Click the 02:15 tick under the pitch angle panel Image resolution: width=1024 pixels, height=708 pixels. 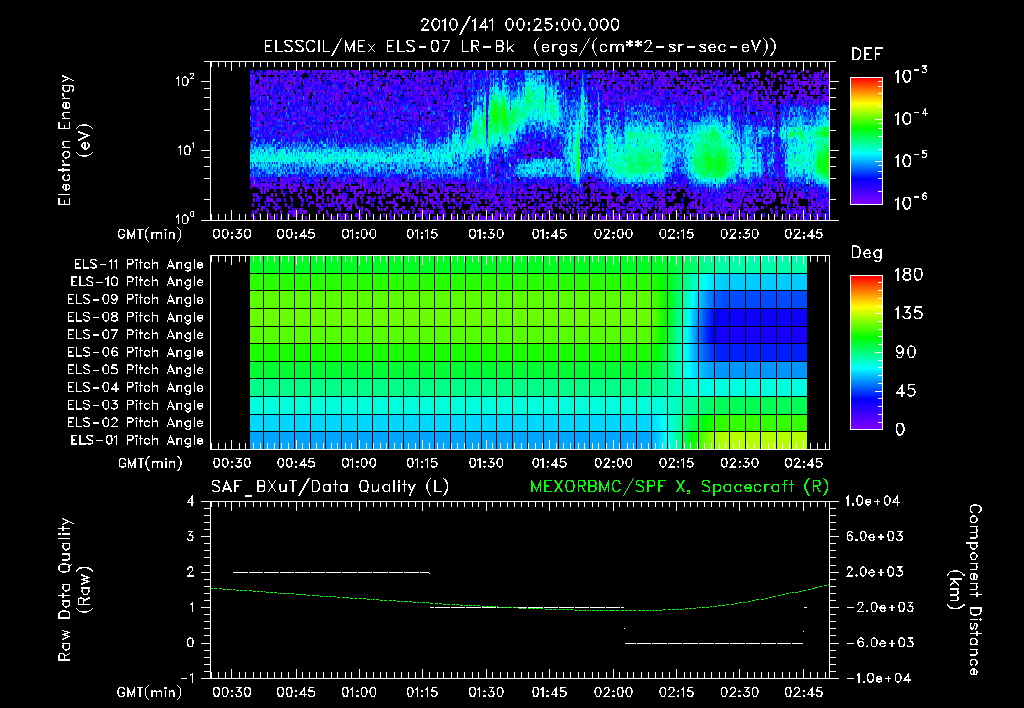pyautogui.click(x=676, y=463)
